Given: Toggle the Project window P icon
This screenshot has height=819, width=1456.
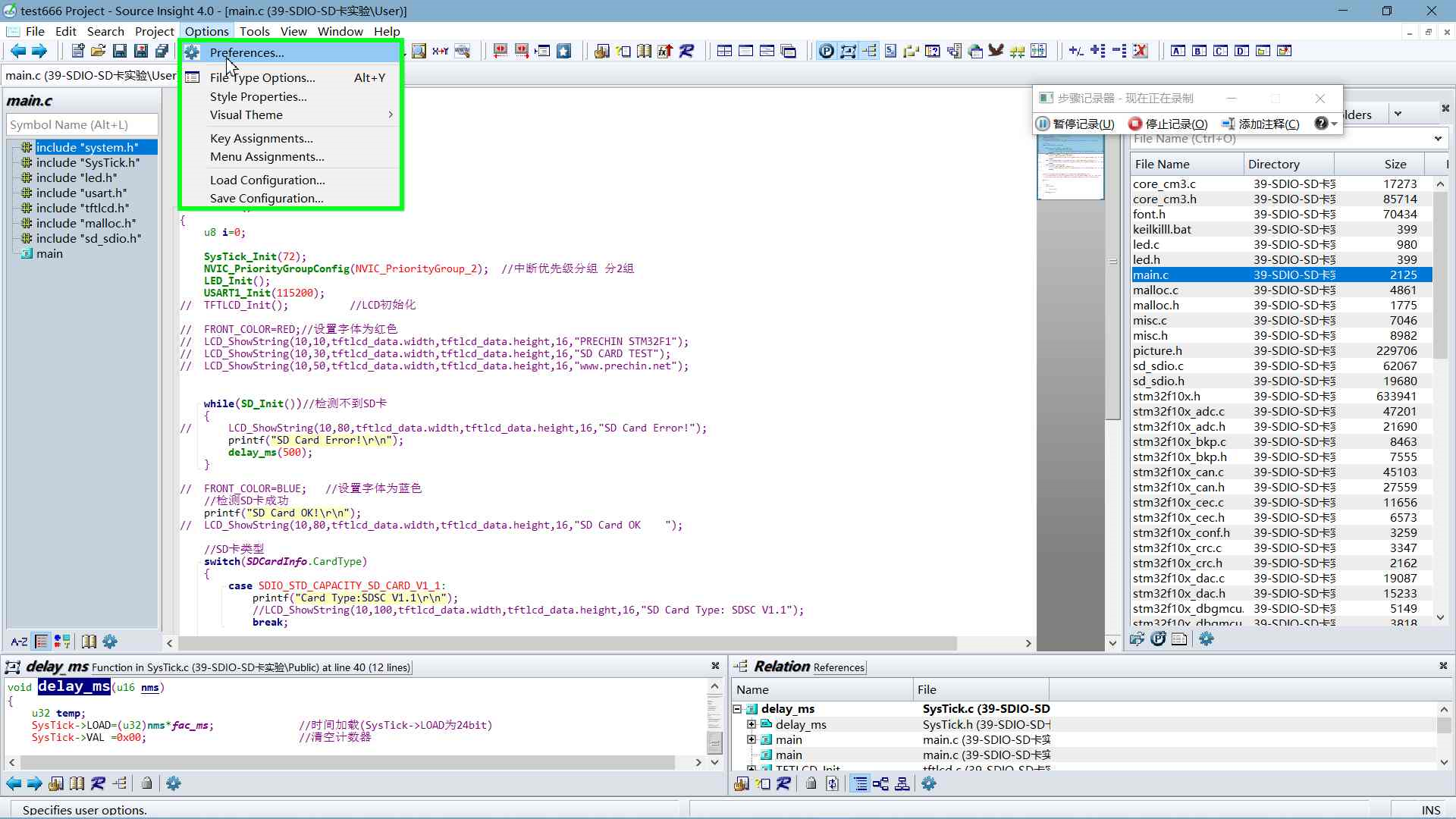Looking at the screenshot, I should click(x=827, y=51).
